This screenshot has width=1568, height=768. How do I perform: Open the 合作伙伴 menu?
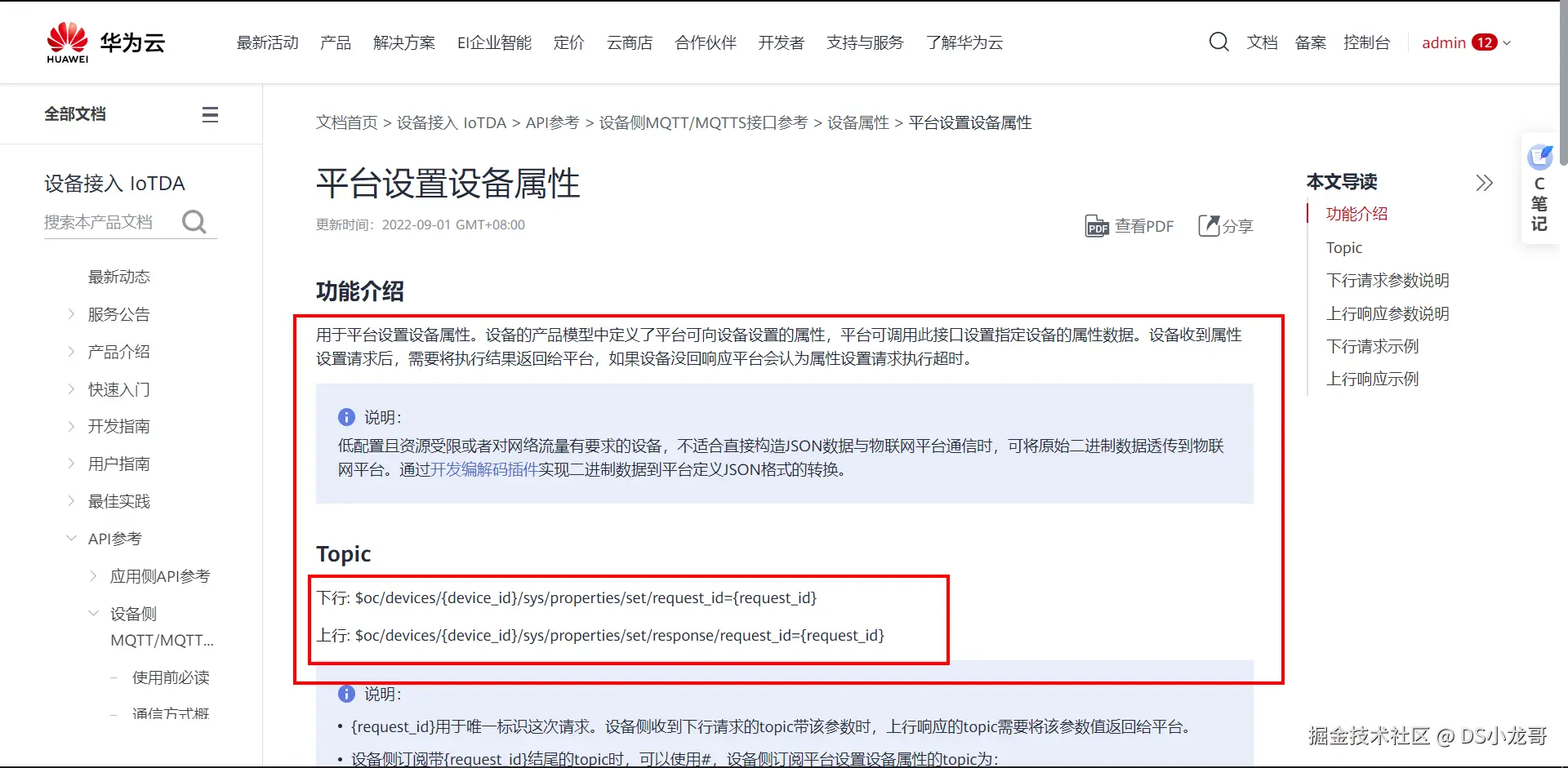point(706,42)
